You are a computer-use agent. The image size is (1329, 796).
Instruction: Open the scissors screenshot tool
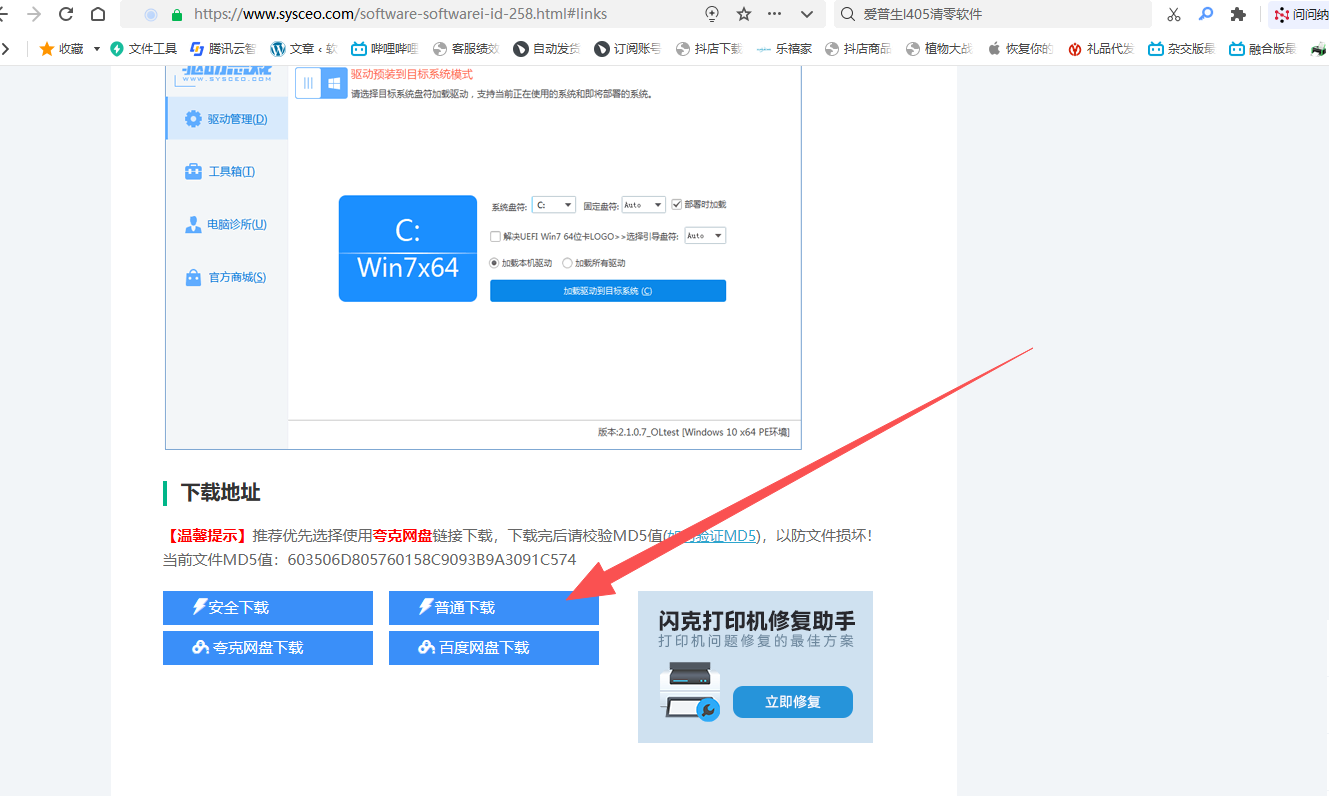coord(1174,14)
